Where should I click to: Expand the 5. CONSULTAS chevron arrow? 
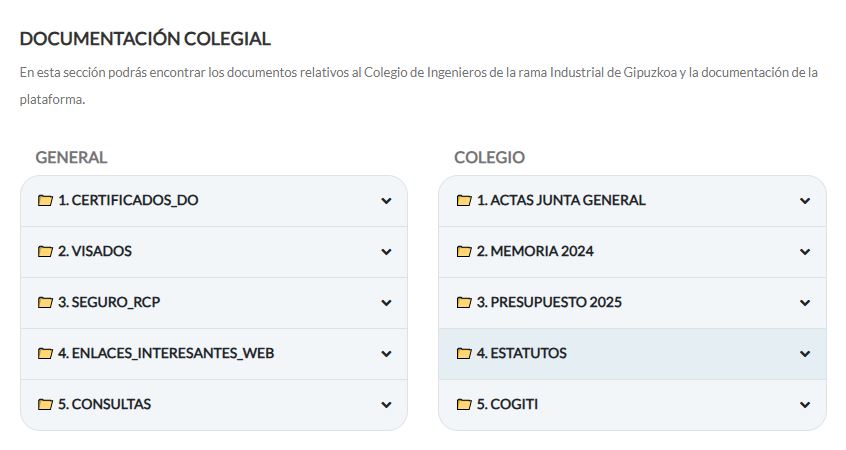[386, 405]
